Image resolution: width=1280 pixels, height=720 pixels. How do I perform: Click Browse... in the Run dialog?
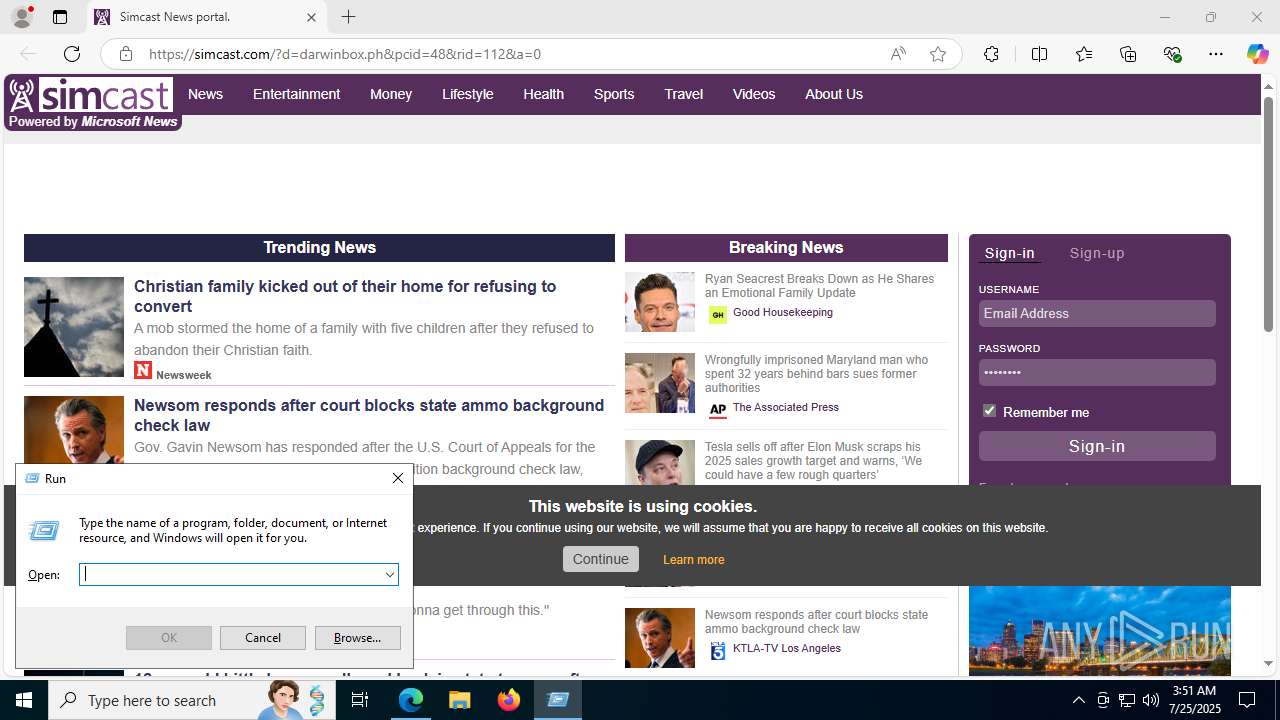(x=357, y=638)
